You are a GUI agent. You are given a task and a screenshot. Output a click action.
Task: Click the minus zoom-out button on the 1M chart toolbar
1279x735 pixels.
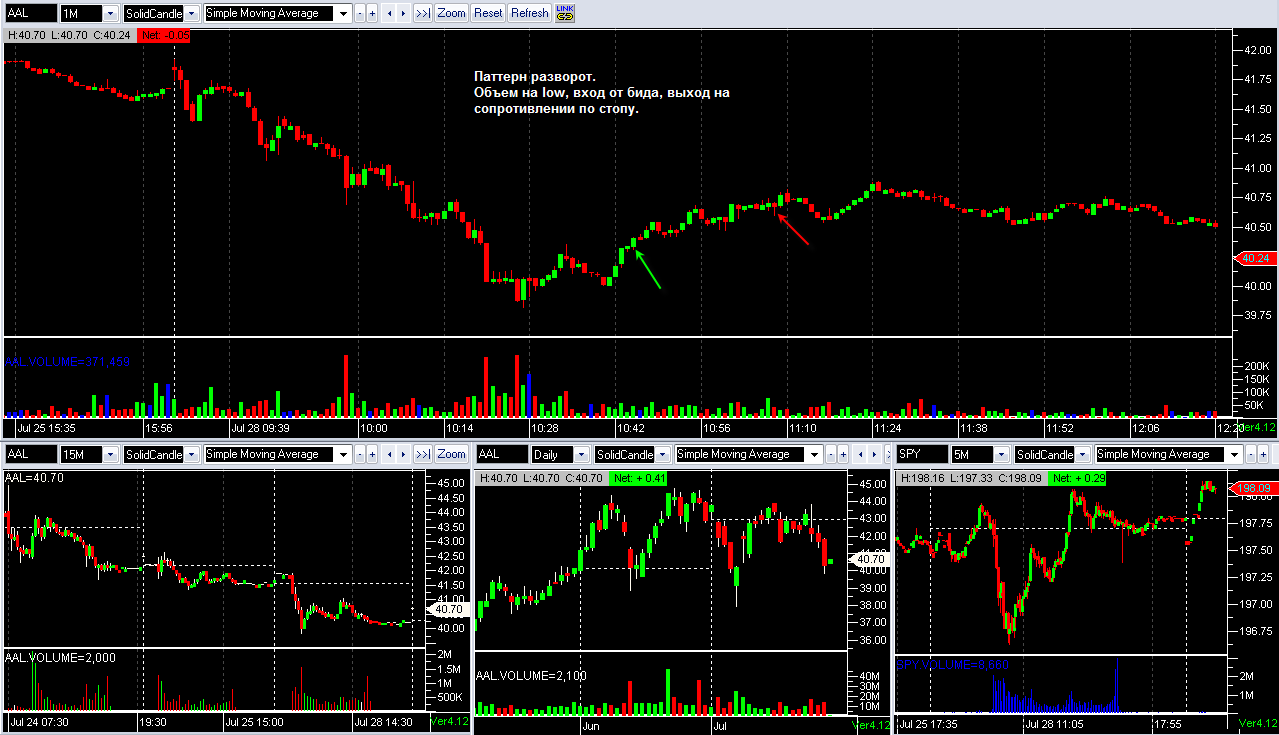359,14
